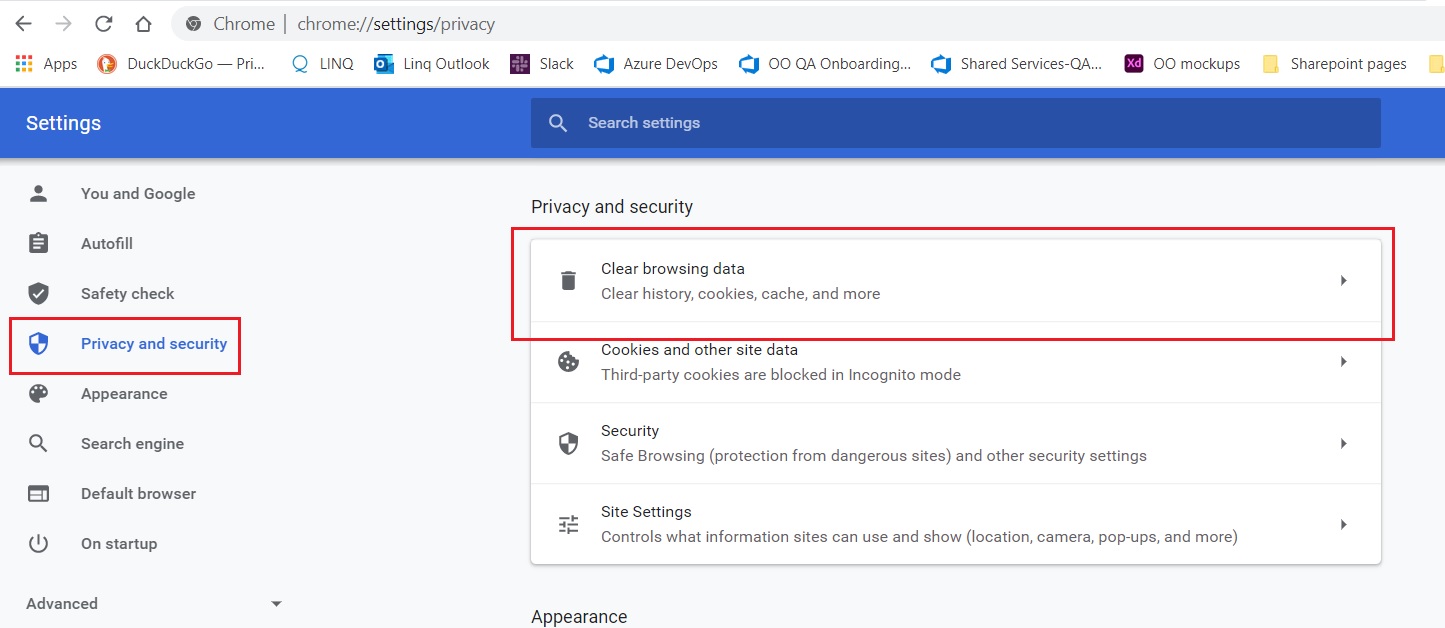This screenshot has height=628, width=1445.
Task: Select Appearance in the sidebar
Action: (124, 394)
